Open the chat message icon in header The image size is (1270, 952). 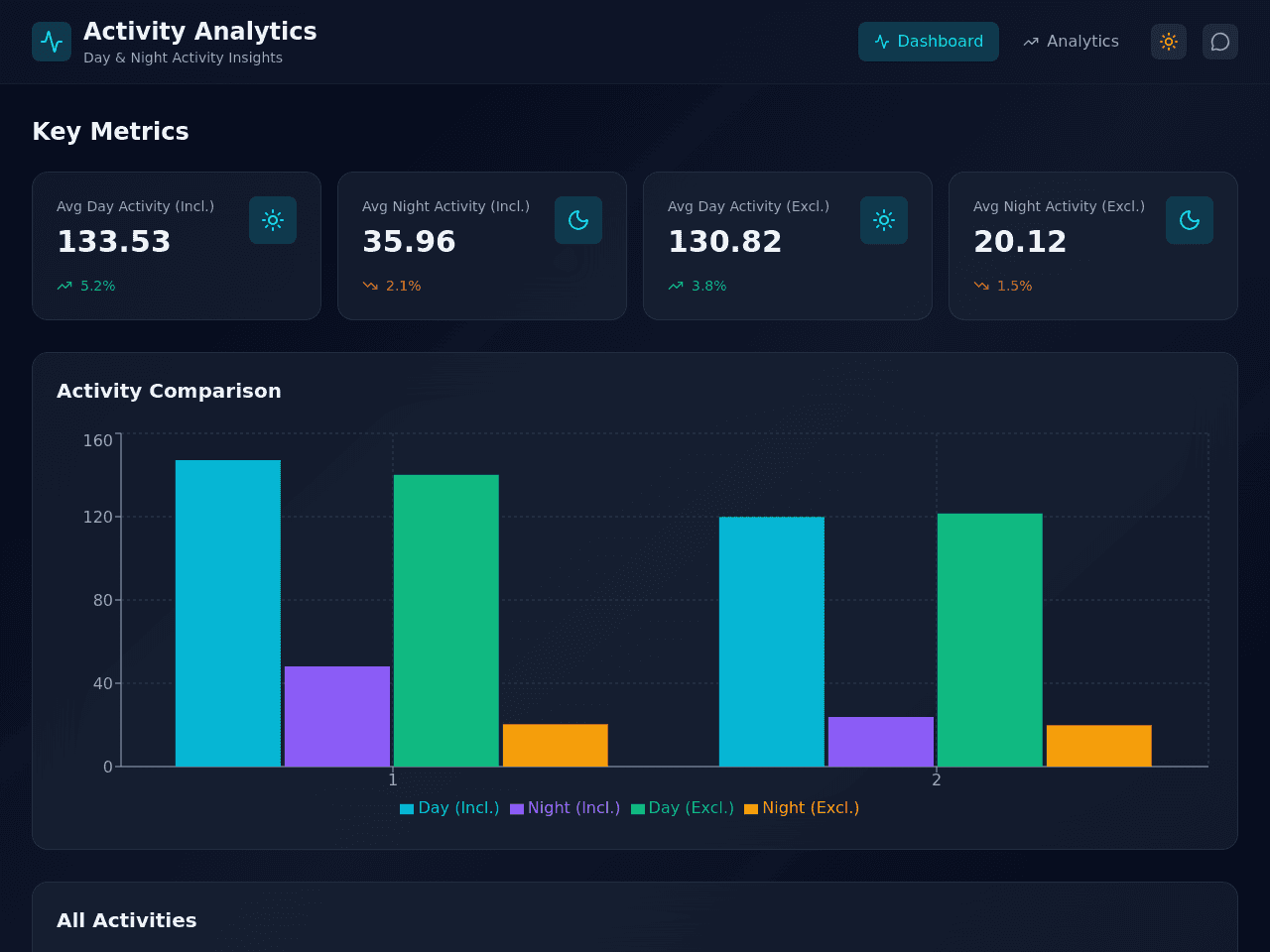(x=1220, y=42)
